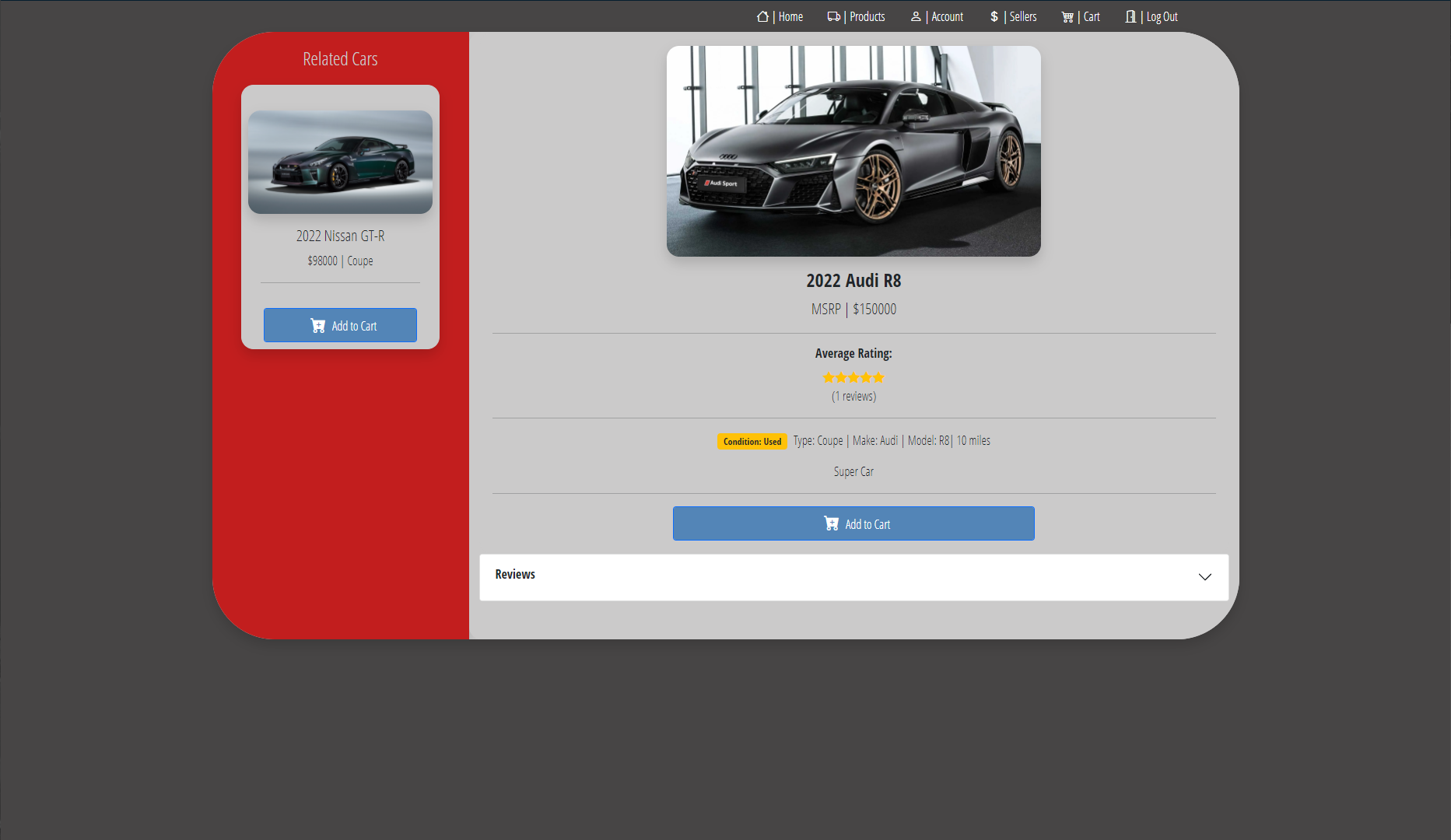Image resolution: width=1451 pixels, height=840 pixels.
Task: Open the Coupe category link
Action: (359, 261)
